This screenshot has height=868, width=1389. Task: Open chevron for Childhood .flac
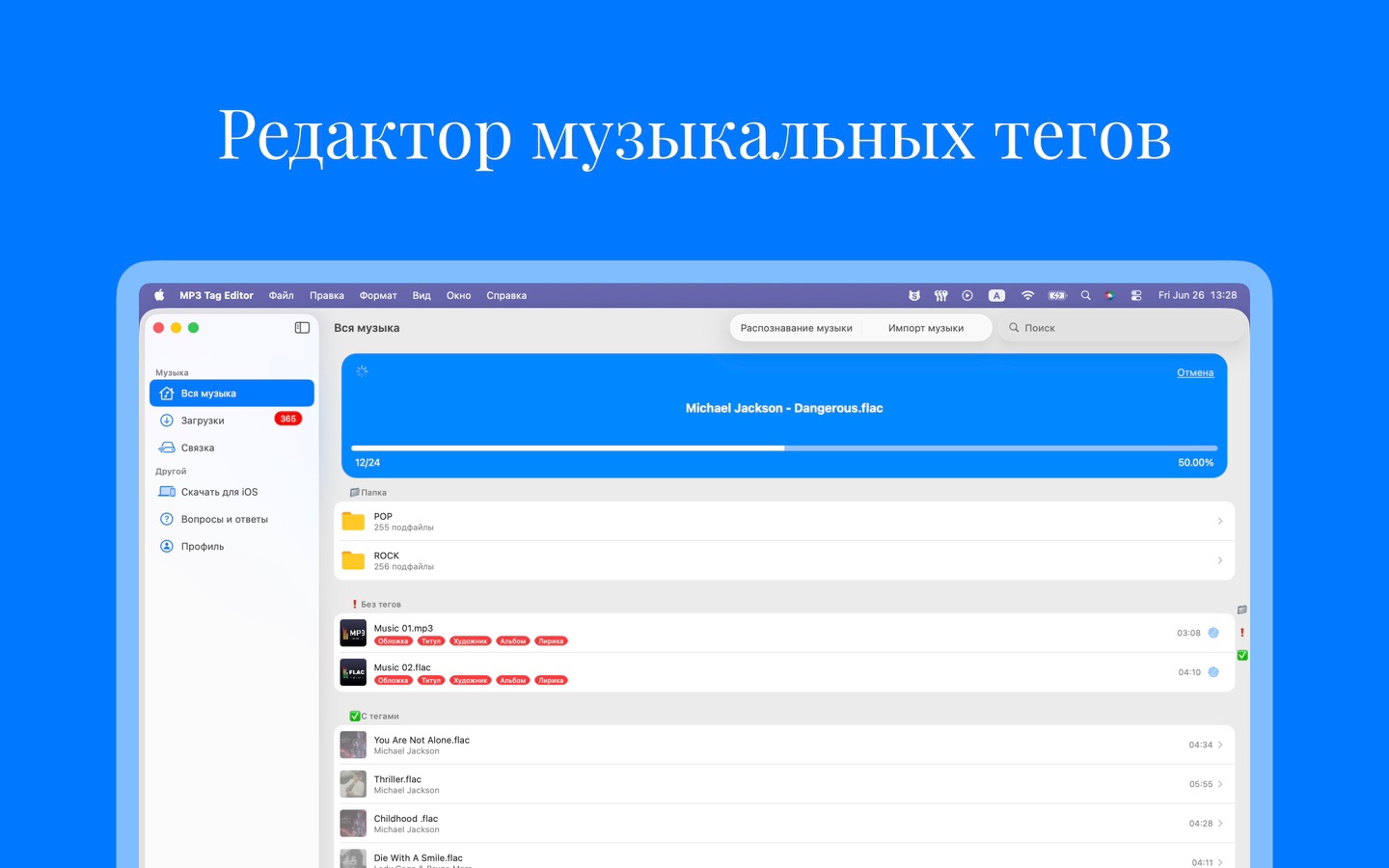pyautogui.click(x=1220, y=824)
